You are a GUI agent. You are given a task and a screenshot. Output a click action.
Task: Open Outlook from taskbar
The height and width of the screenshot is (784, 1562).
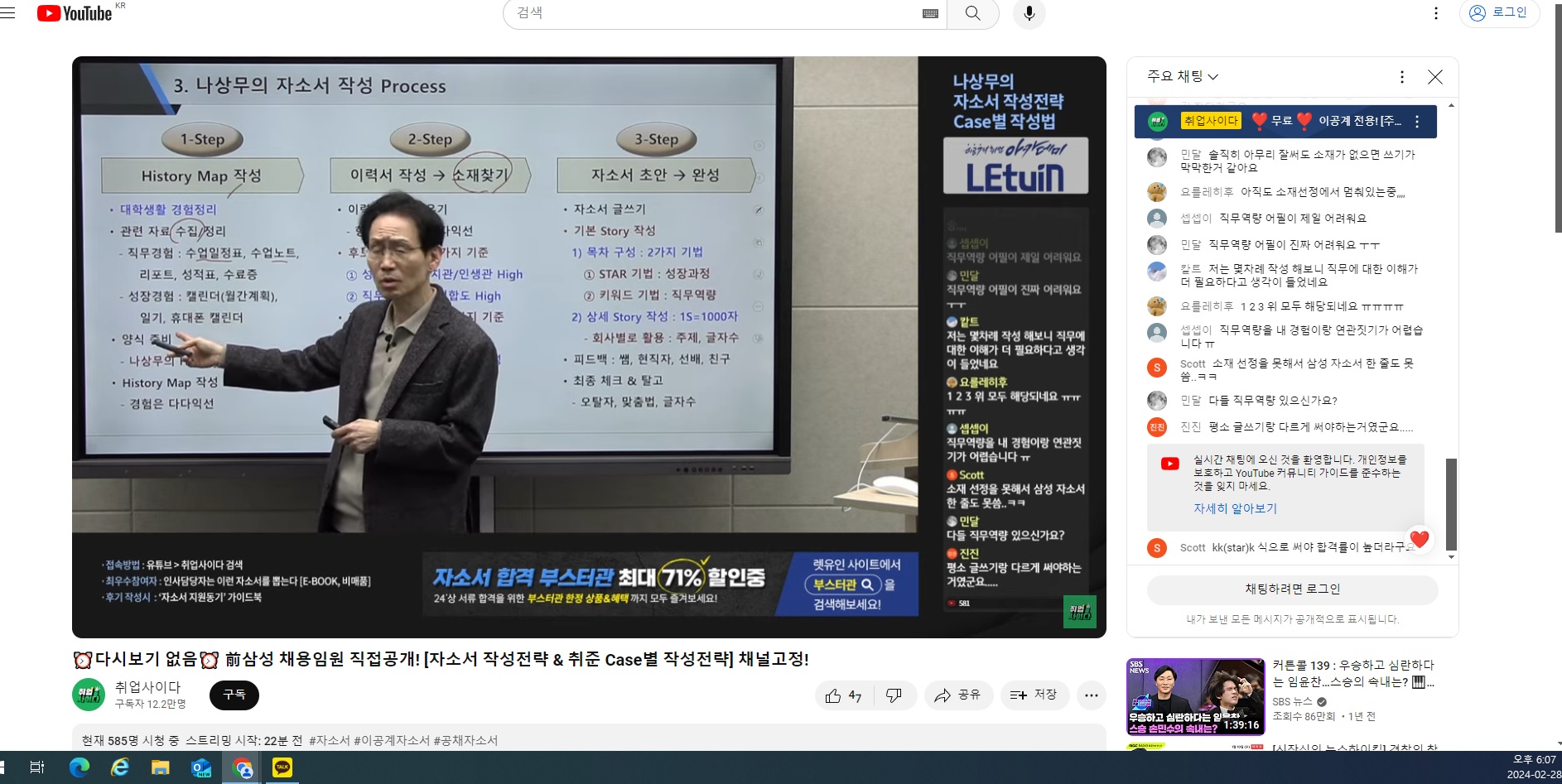click(200, 767)
